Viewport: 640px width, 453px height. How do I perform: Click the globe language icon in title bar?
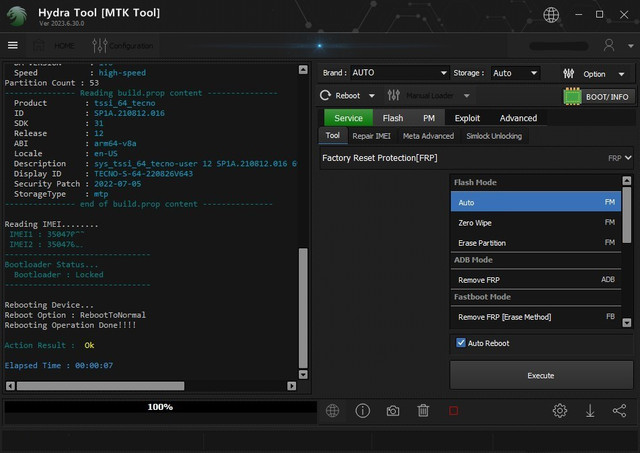click(551, 15)
